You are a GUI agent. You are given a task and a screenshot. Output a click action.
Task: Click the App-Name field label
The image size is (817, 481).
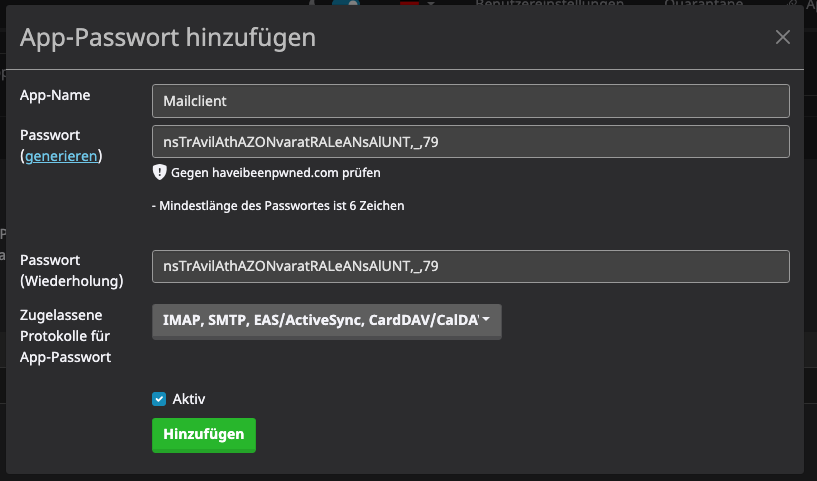[x=55, y=95]
